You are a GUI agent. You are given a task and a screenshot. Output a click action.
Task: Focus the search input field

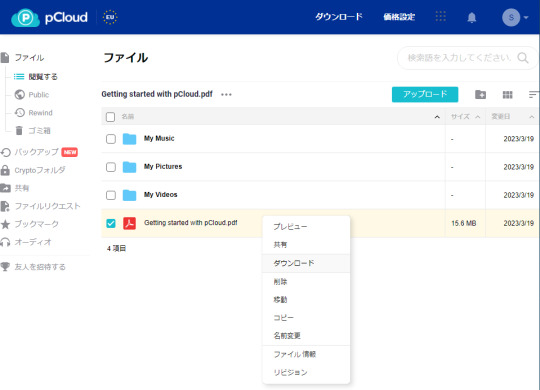coord(467,58)
